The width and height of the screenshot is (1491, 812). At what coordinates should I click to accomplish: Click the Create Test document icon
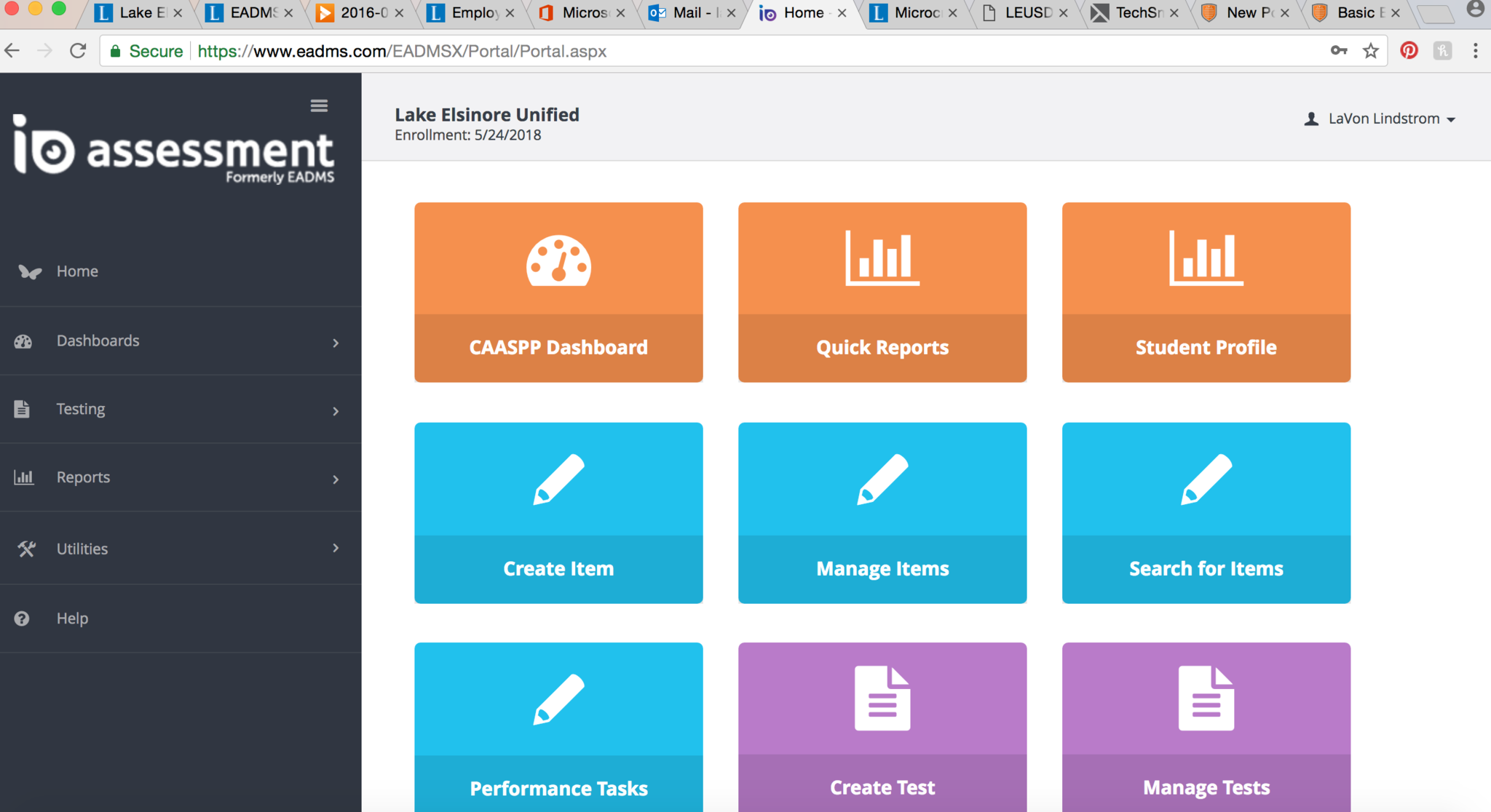point(882,698)
